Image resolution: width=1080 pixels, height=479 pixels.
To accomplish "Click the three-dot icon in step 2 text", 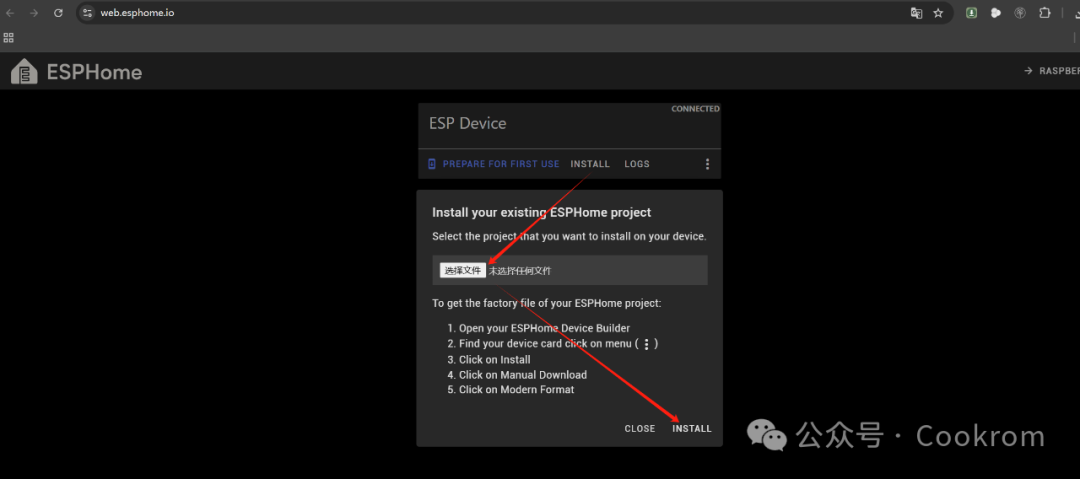I will (646, 344).
